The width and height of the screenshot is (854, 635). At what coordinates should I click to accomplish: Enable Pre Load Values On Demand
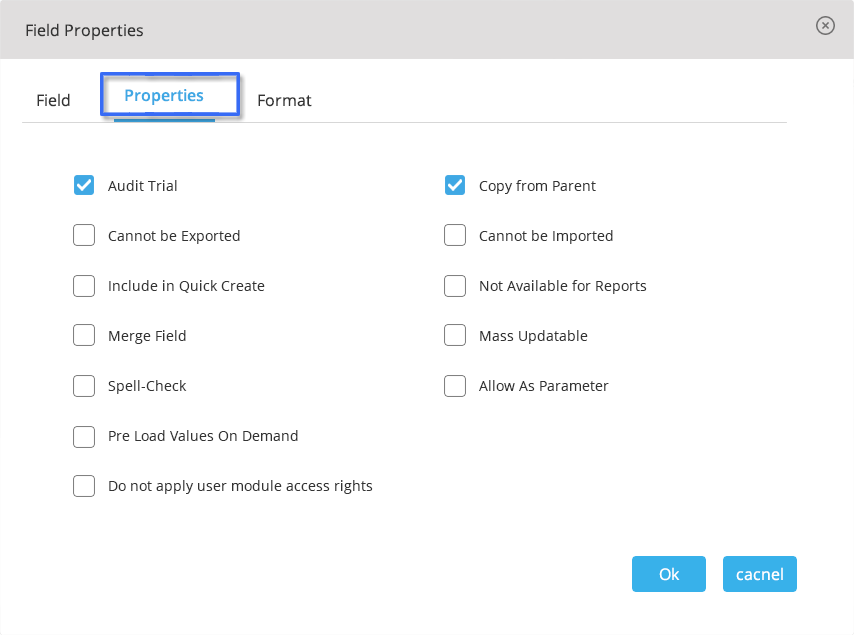pos(84,437)
